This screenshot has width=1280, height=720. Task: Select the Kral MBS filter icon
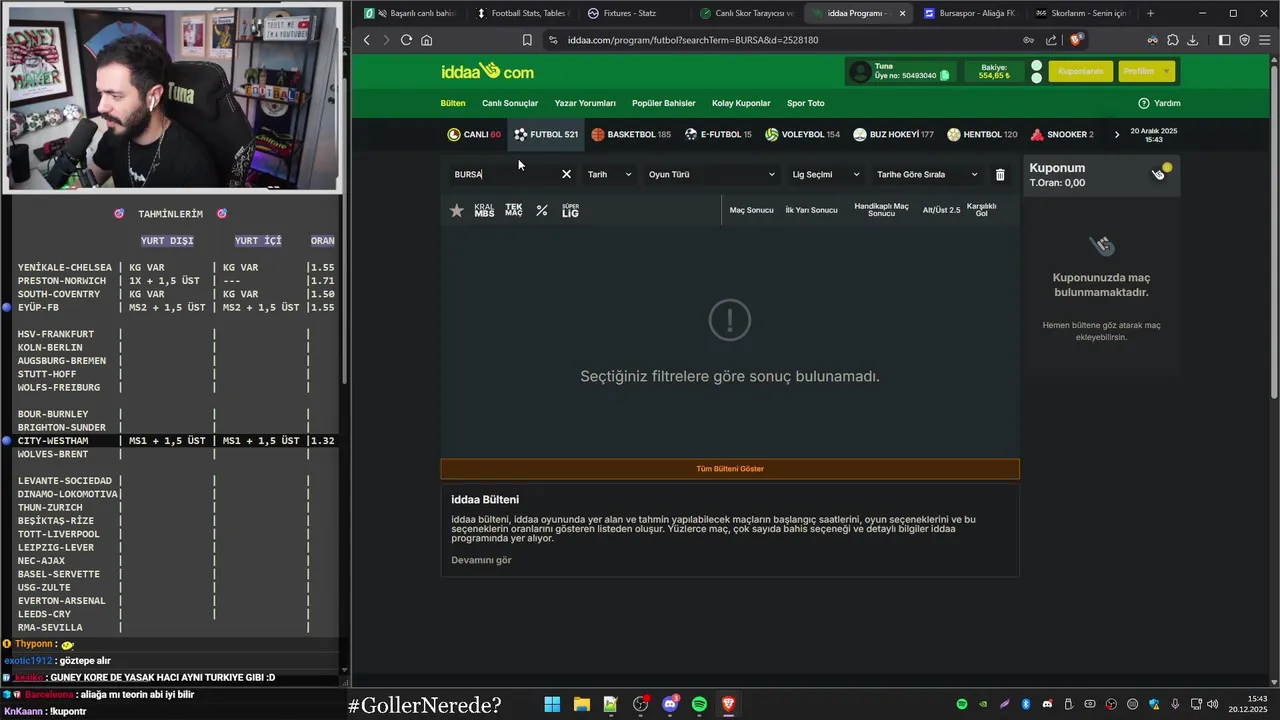(x=484, y=210)
